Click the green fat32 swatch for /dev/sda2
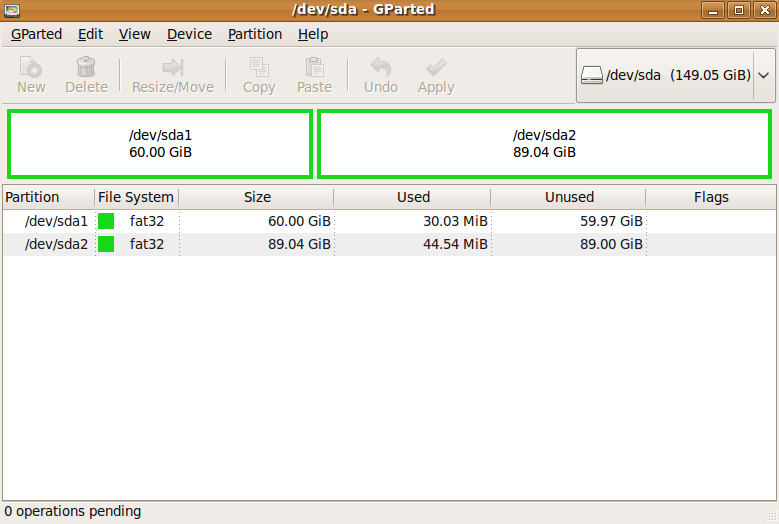Image resolution: width=779 pixels, height=524 pixels. pos(106,244)
